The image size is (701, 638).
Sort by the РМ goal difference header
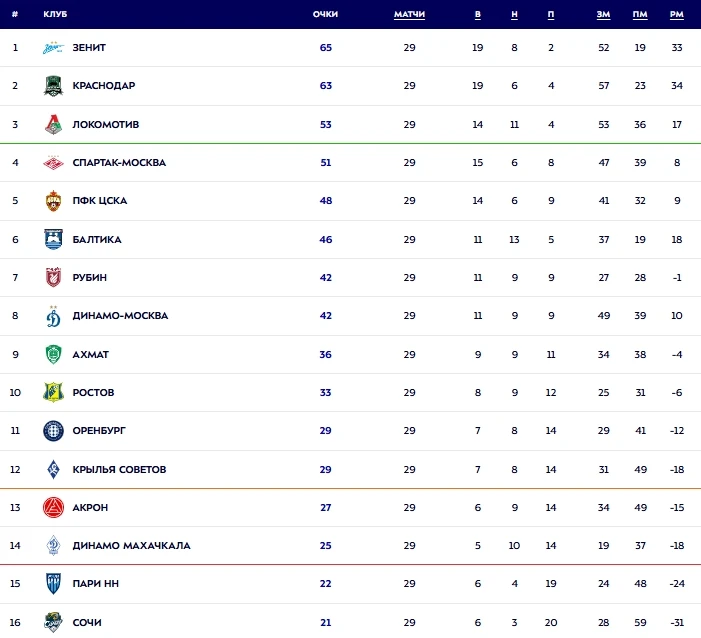[676, 14]
